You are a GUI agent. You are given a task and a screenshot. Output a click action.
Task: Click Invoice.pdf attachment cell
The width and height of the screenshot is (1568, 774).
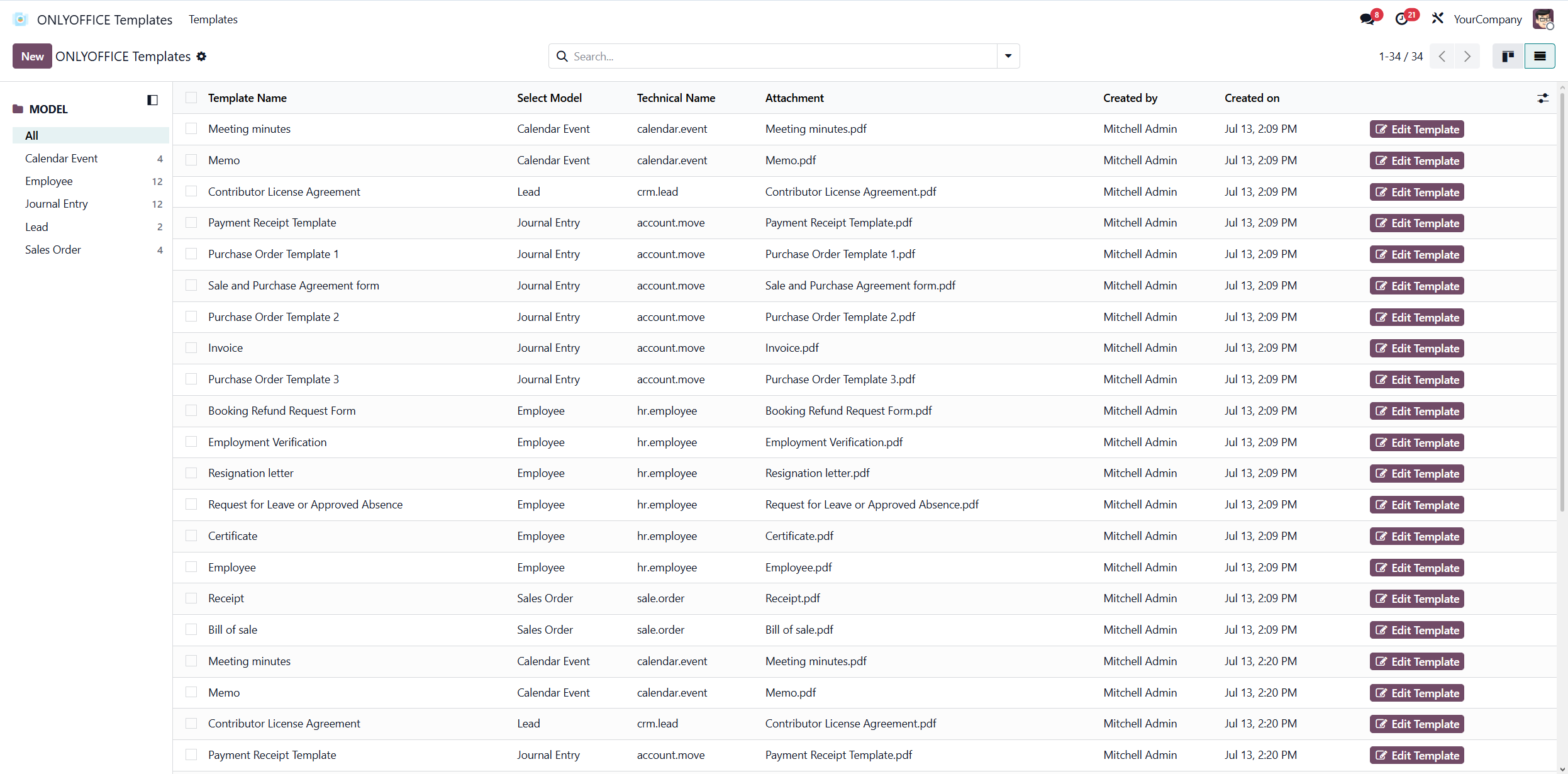click(x=792, y=347)
